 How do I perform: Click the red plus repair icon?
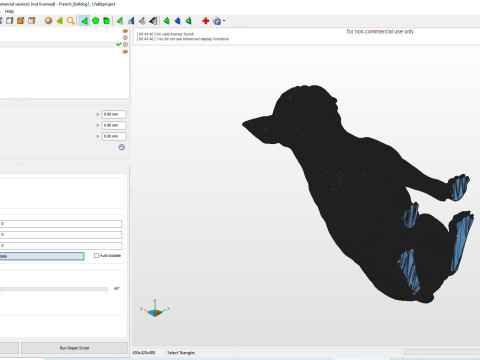coord(206,21)
